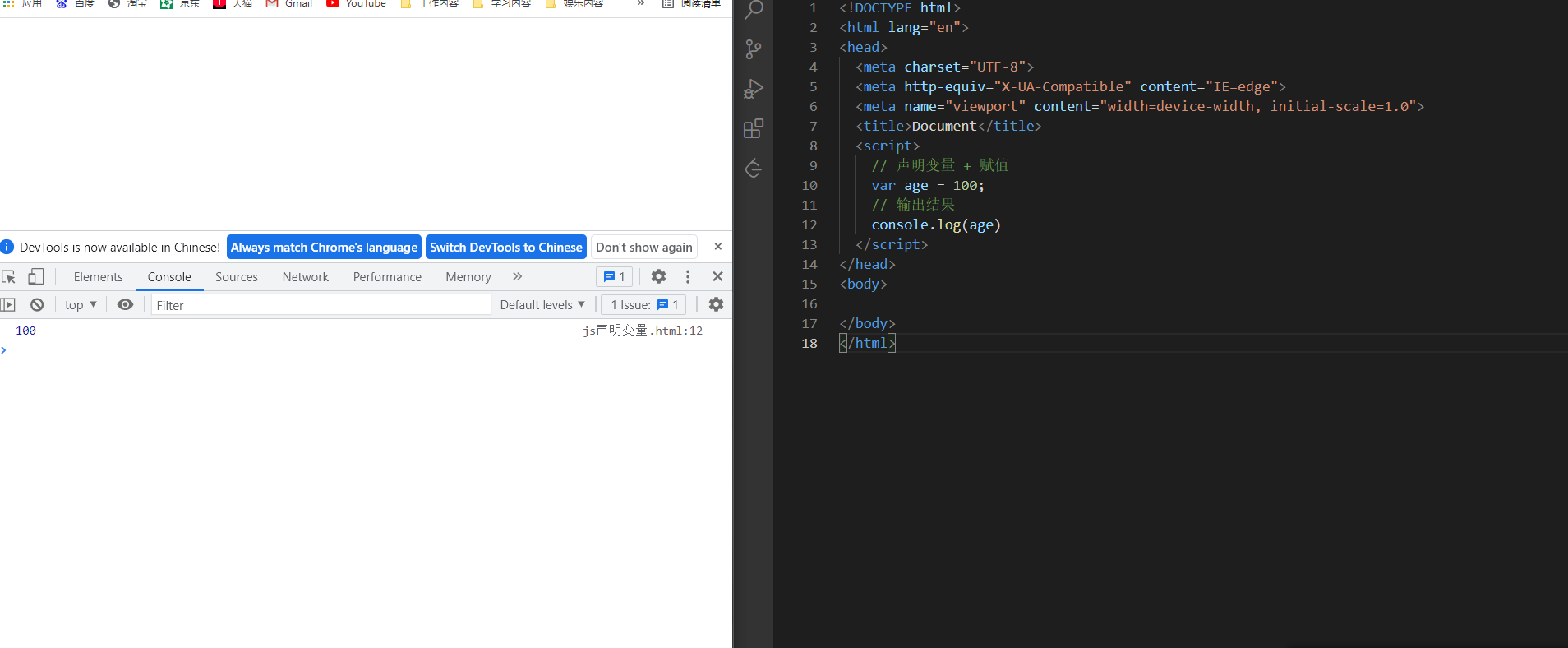Click the '<title>Document</title>' line
Viewport: 1568px width, 648px height.
click(x=948, y=127)
